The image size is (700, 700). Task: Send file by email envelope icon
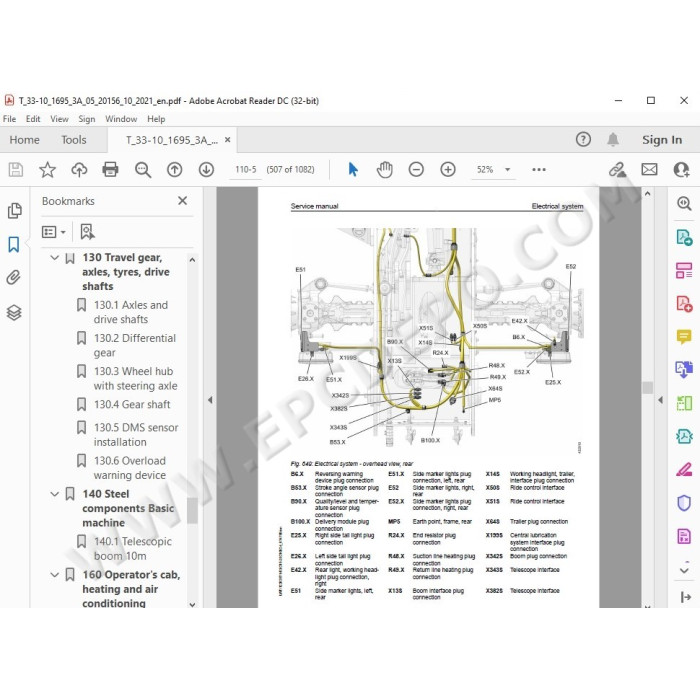pos(649,170)
